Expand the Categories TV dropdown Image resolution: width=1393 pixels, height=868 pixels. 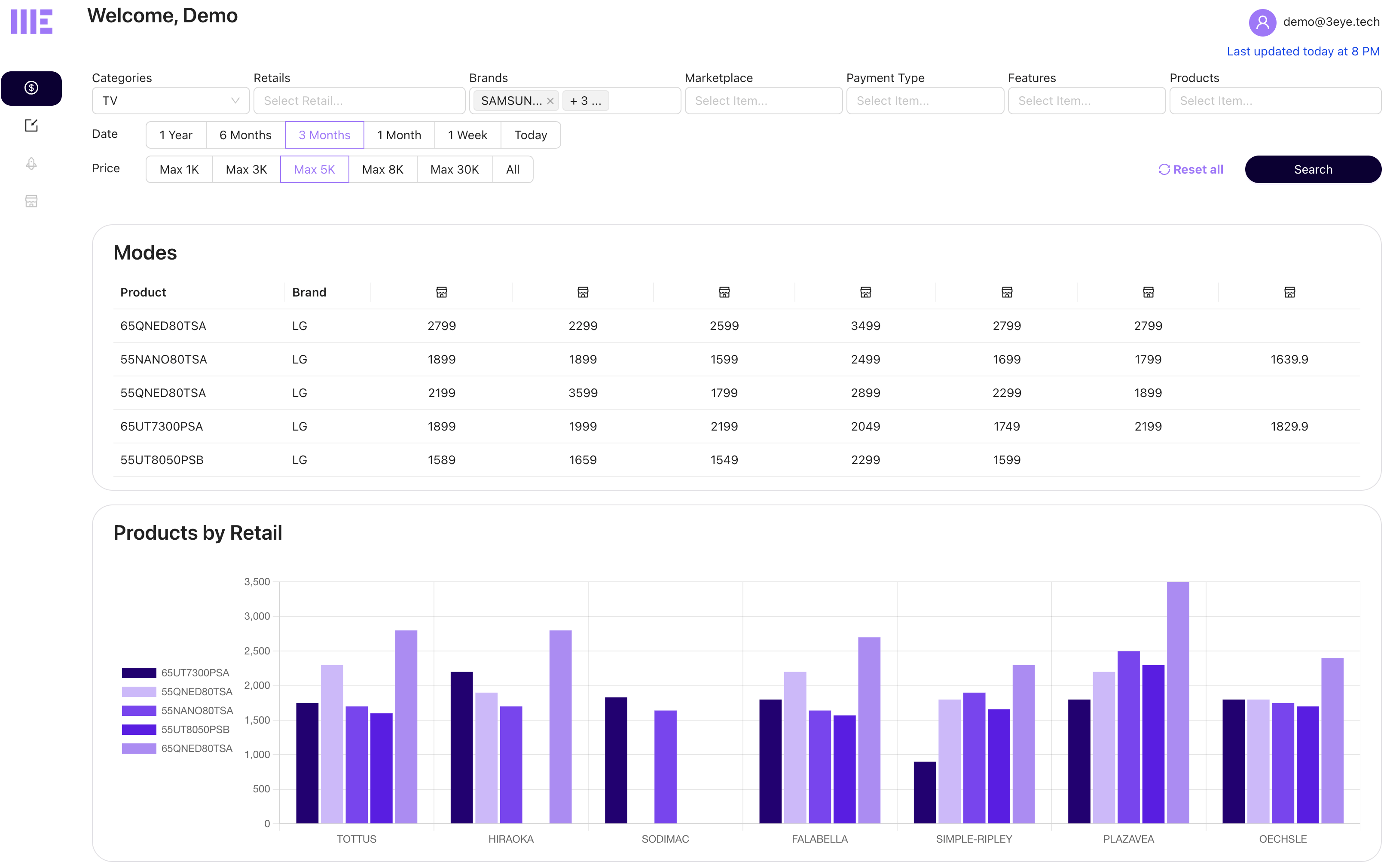point(171,101)
